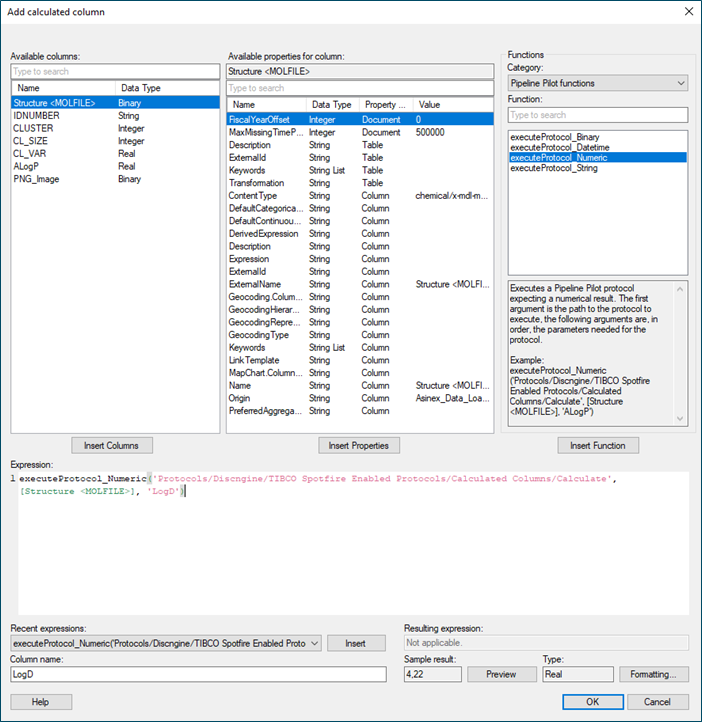Open Help
Viewport: 702px width, 722px height.
coord(41,702)
